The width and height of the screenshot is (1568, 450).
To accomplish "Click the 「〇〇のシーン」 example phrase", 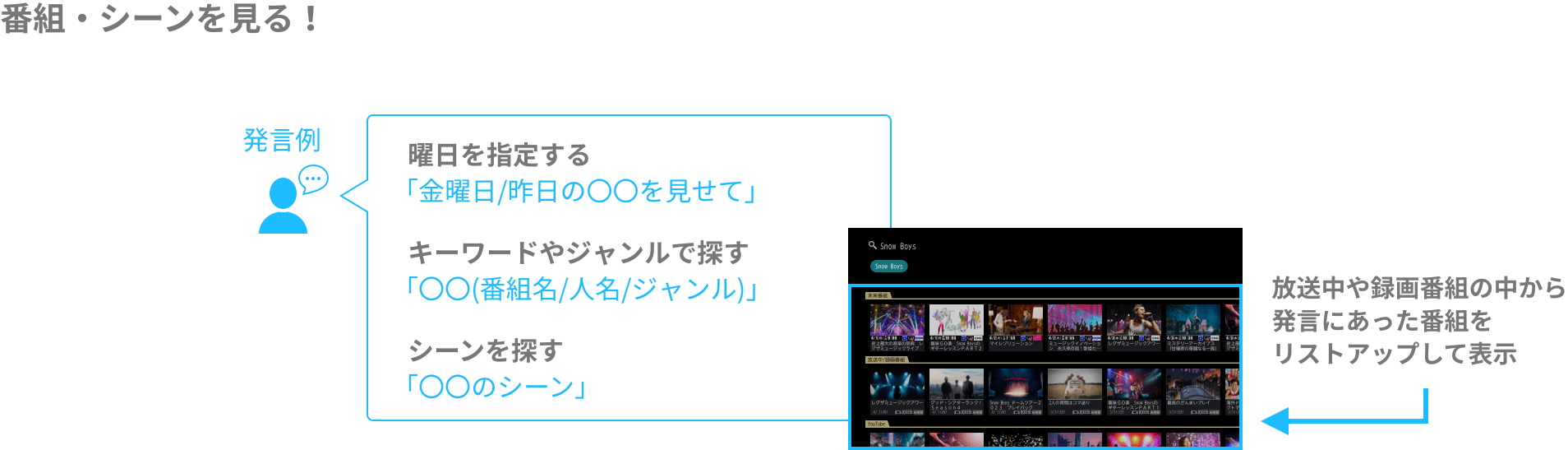I will pyautogui.click(x=496, y=386).
